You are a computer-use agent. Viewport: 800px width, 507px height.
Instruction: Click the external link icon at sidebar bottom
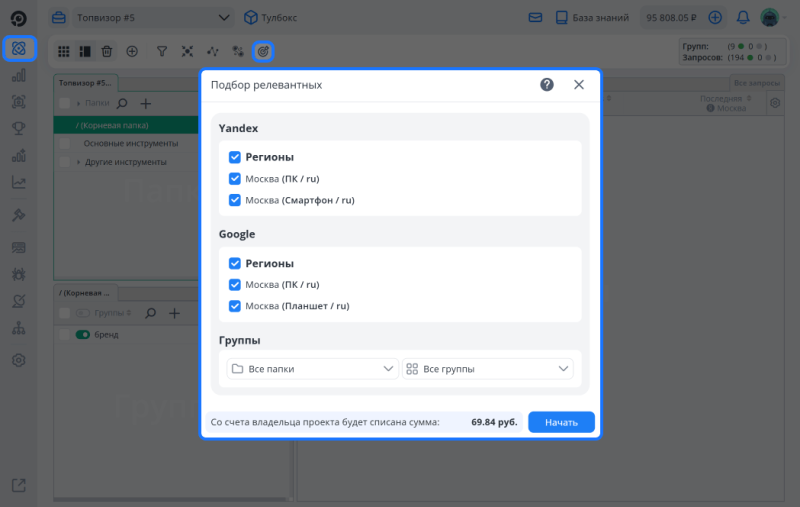point(19,485)
